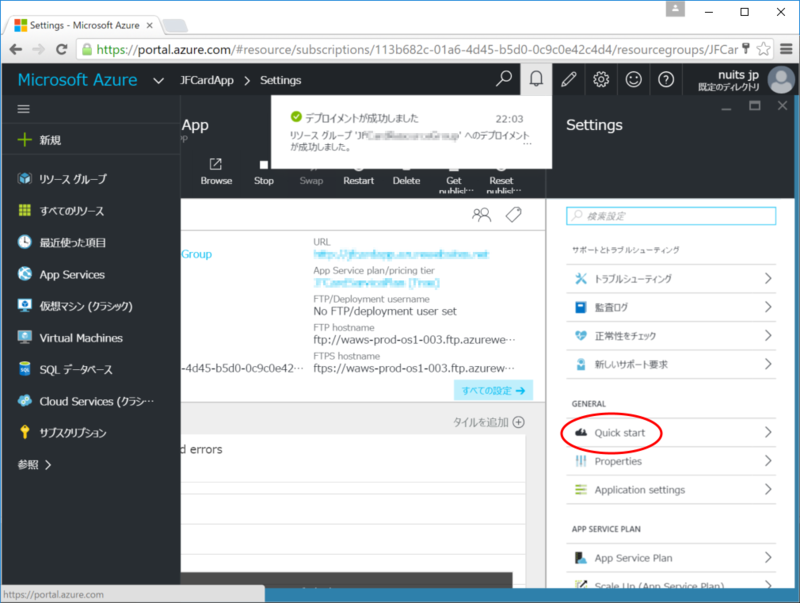Open Application settings item
This screenshot has width=800, height=603.
click(x=670, y=490)
